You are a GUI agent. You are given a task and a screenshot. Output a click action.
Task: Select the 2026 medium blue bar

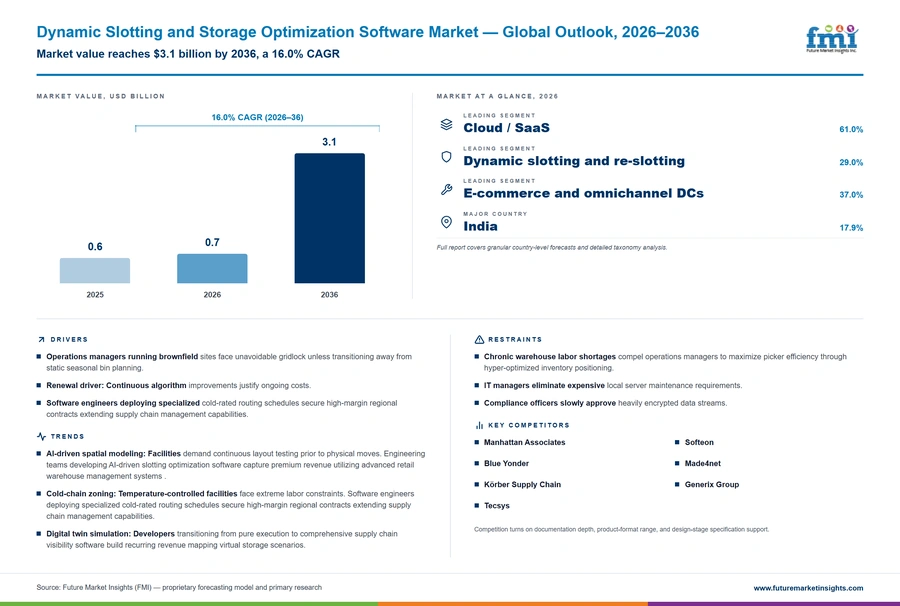tap(212, 269)
